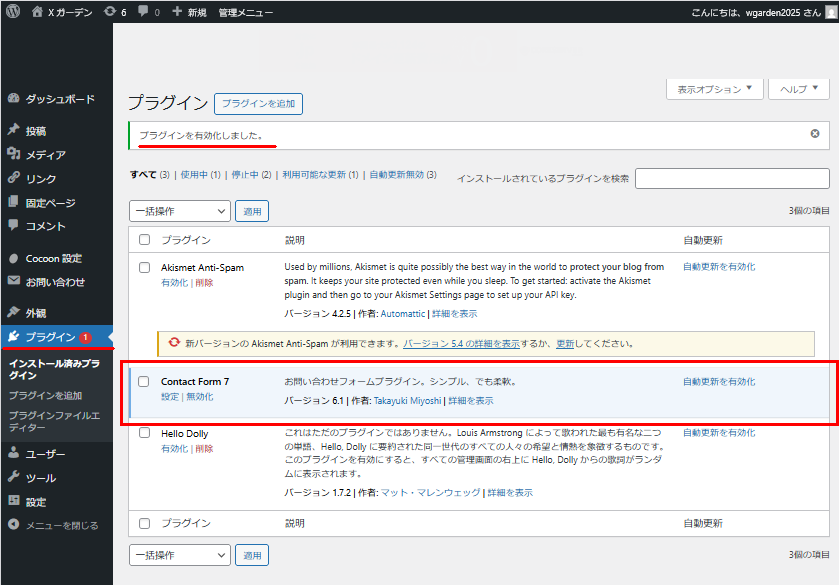
Task: Open the ユーザー sidebar menu
Action: pos(46,454)
